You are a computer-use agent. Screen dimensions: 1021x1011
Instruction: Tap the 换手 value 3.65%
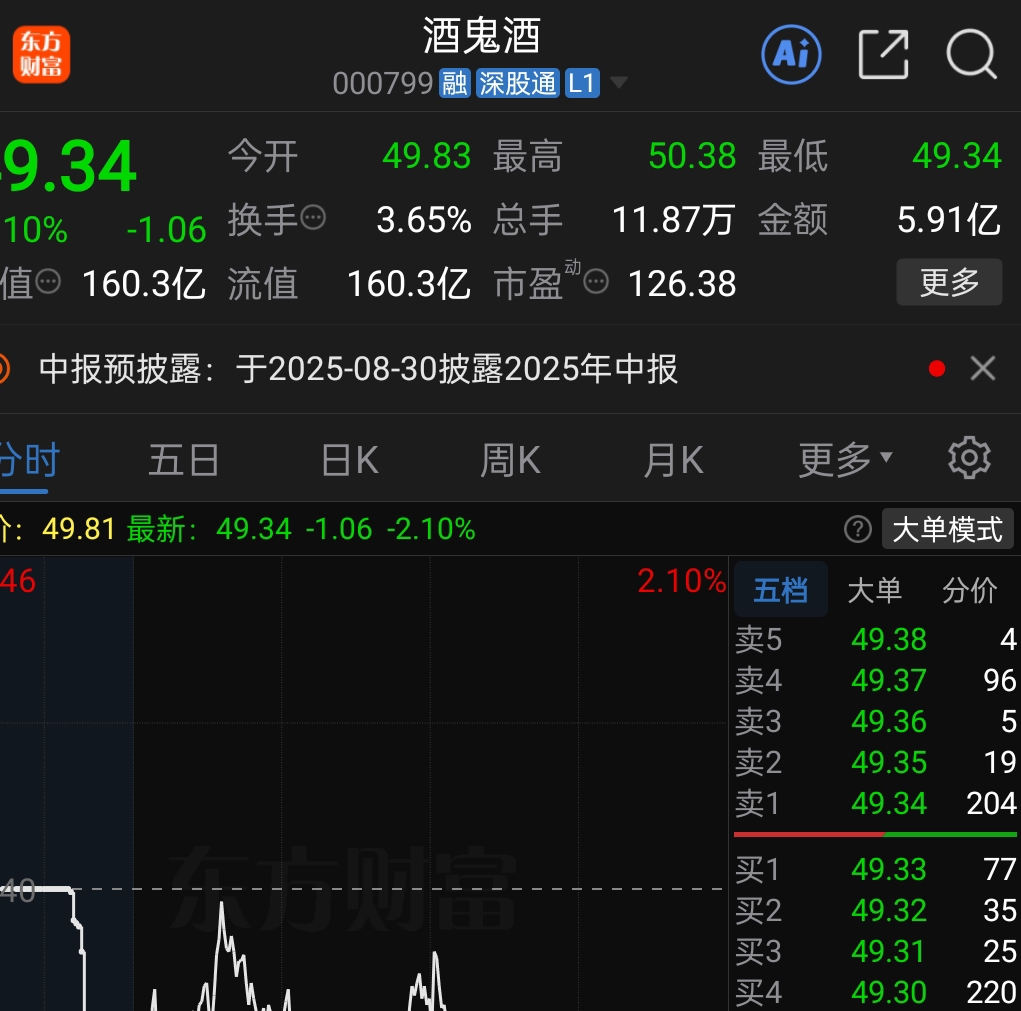coord(424,219)
